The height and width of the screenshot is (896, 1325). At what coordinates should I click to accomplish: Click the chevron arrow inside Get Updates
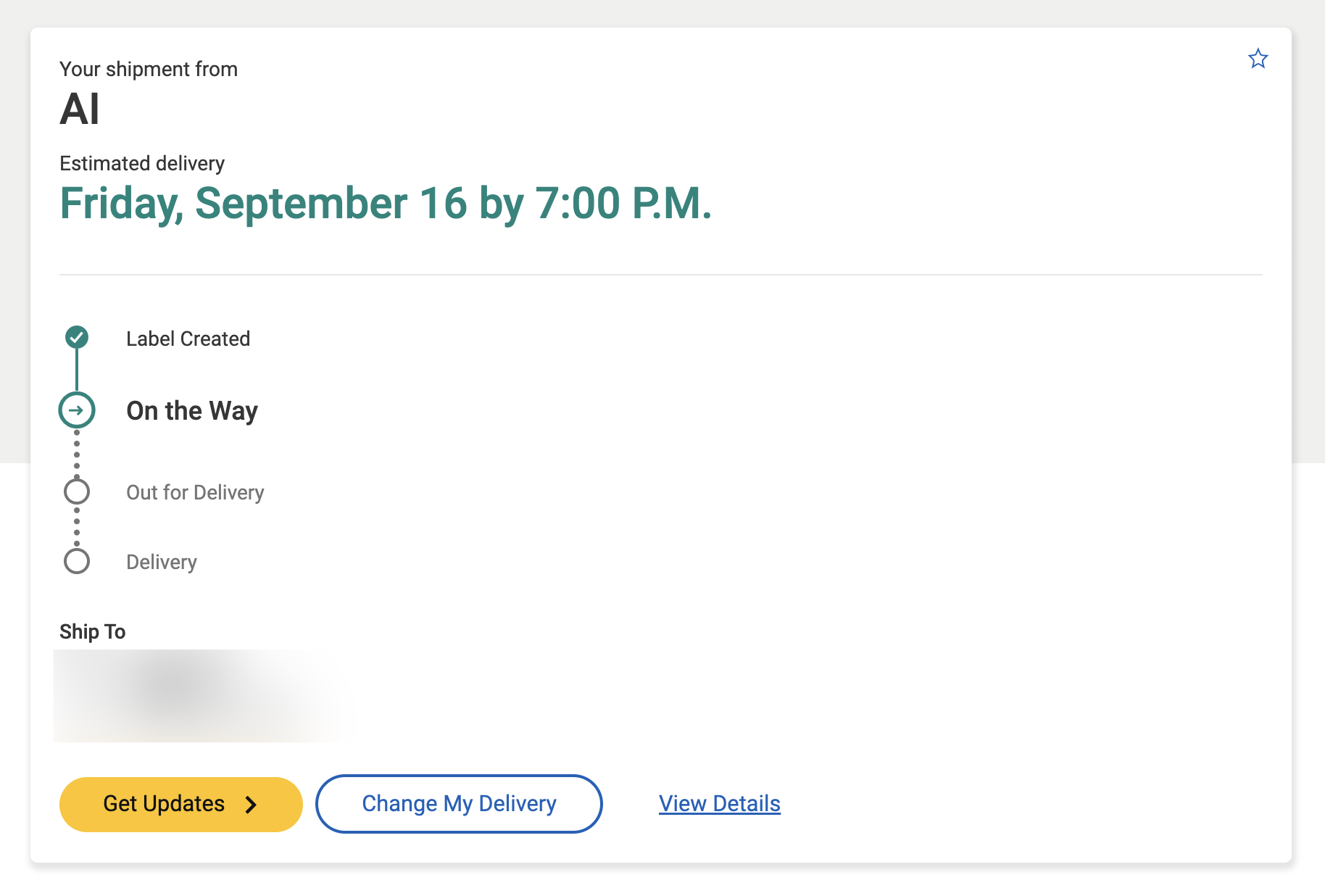(x=251, y=805)
